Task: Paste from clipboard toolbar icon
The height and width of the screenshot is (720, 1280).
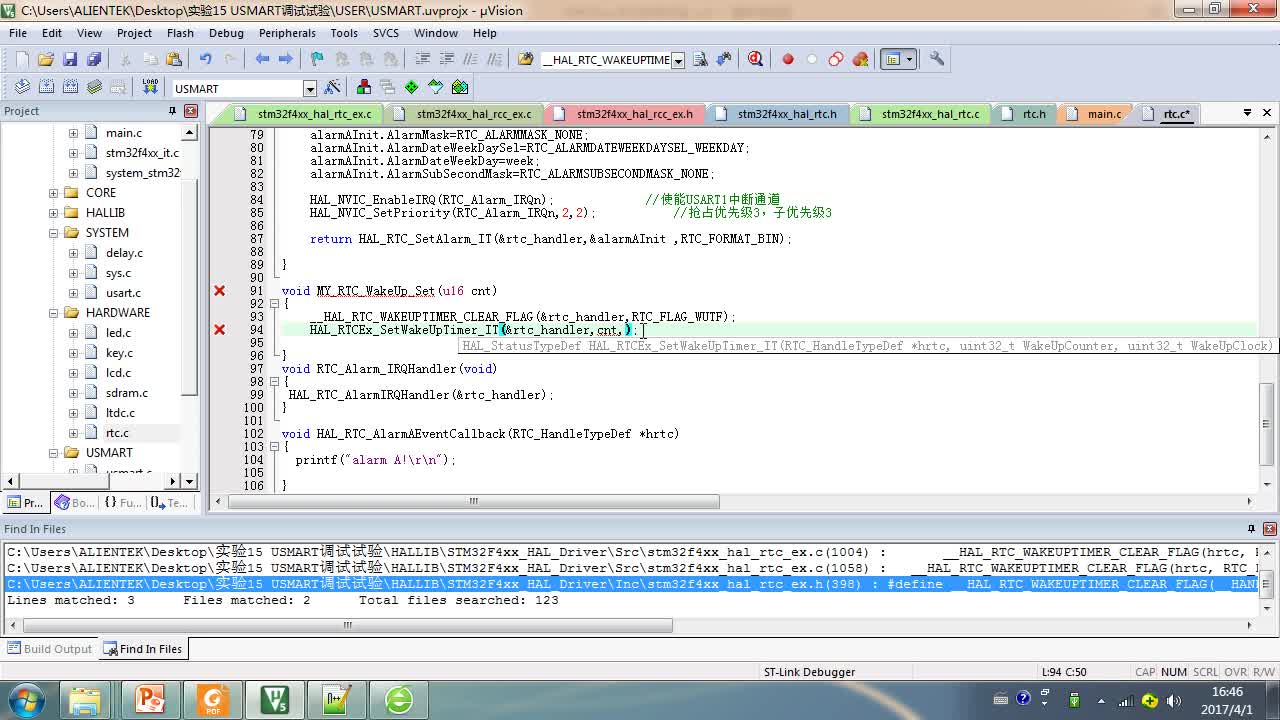Action: (174, 59)
